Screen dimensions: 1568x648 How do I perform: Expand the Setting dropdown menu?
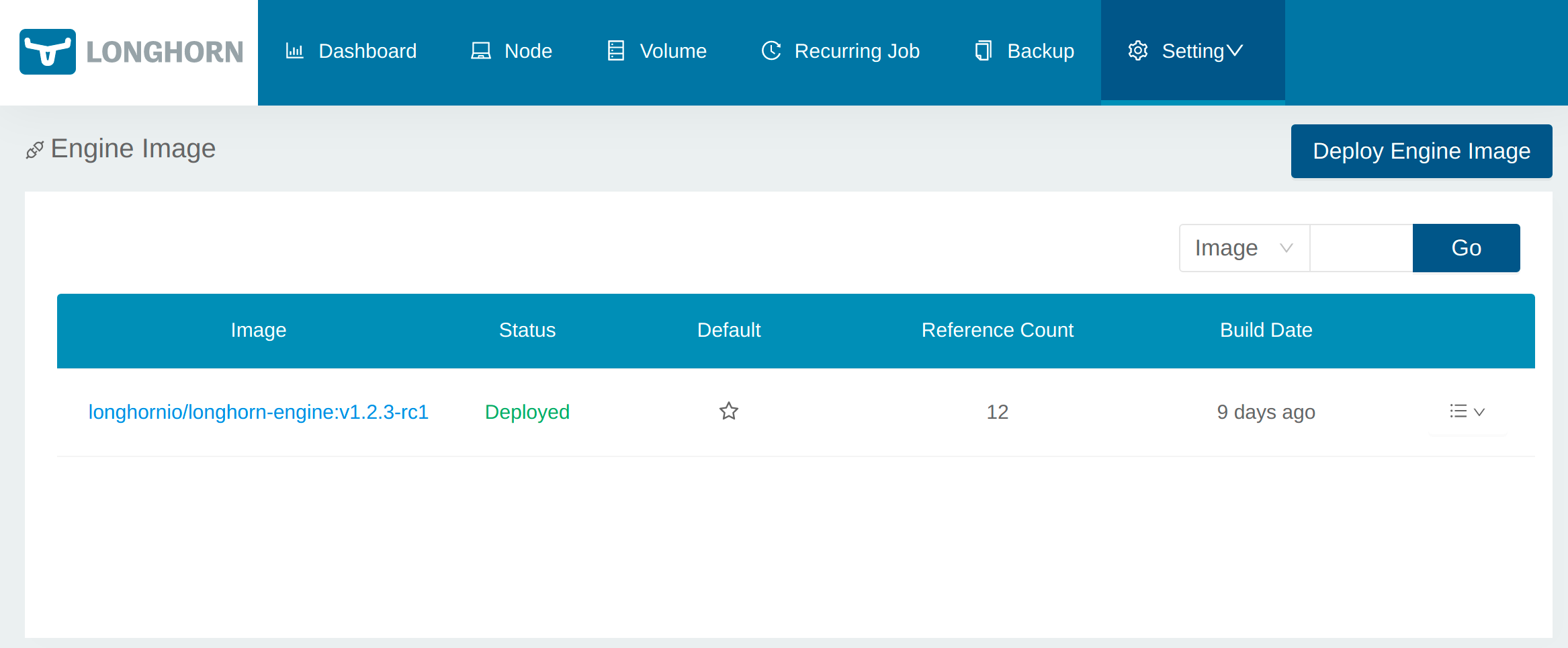[1202, 50]
